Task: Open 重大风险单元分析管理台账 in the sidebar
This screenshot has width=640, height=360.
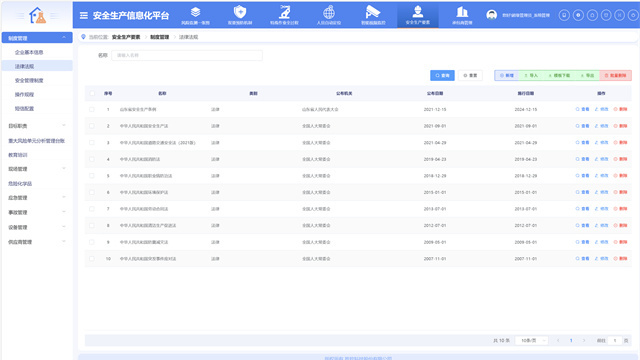Action: pos(36,141)
